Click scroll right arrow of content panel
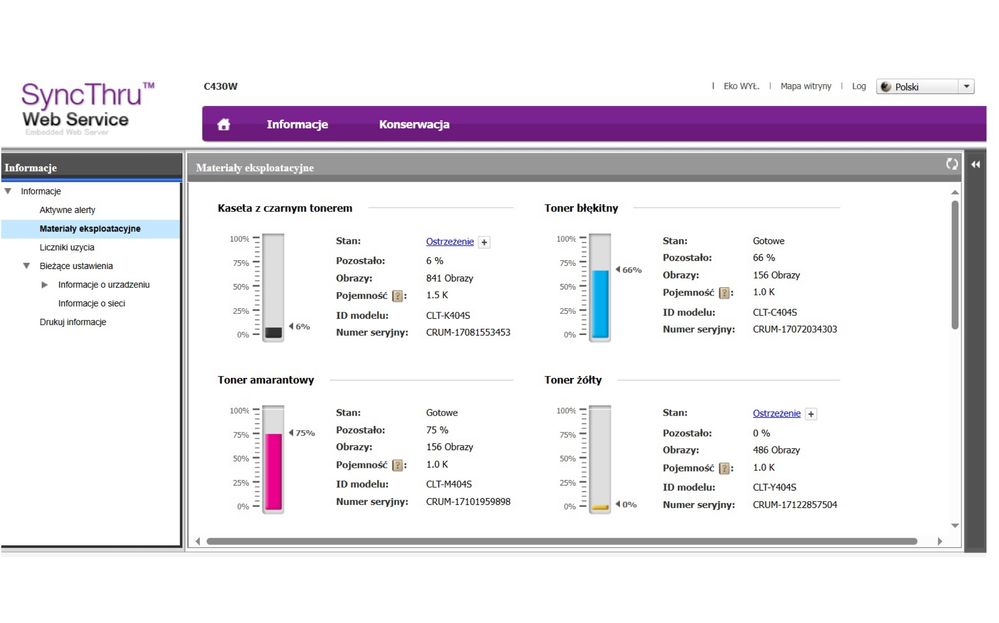Viewport: 999px width, 623px height. point(939,541)
